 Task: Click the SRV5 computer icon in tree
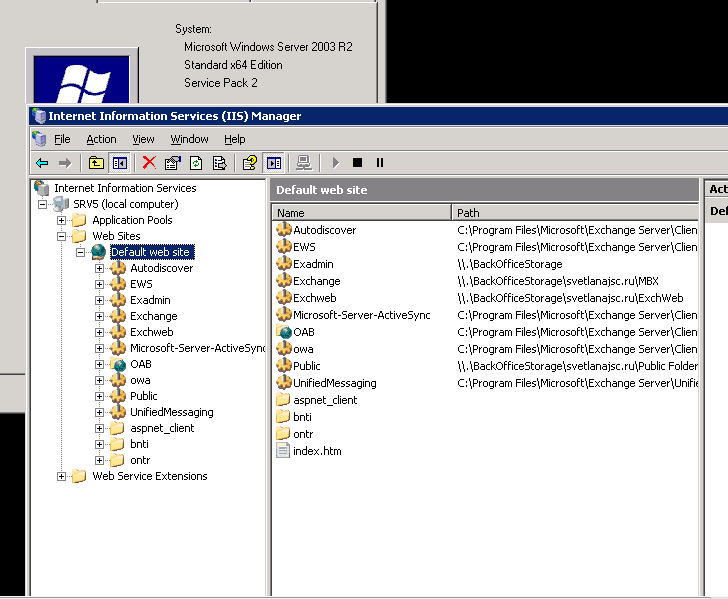(x=61, y=204)
